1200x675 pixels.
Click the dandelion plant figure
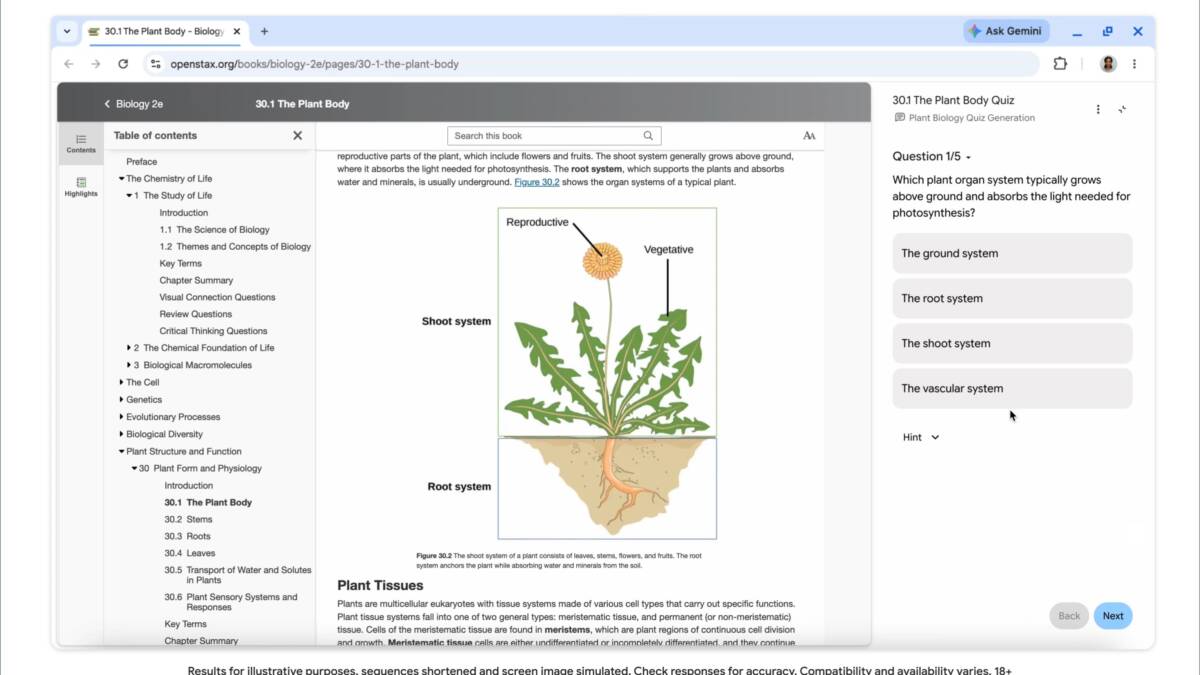[x=607, y=374]
